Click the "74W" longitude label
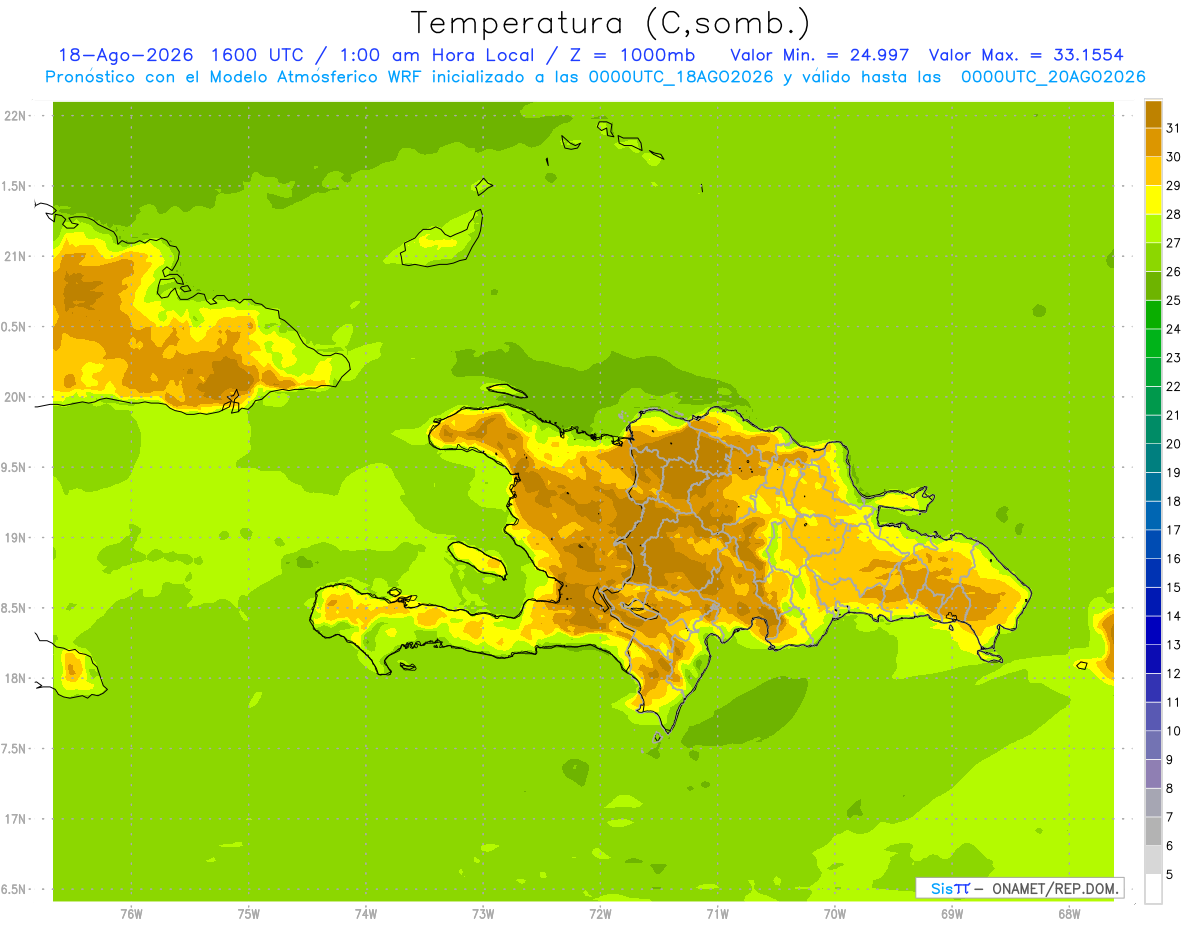This screenshot has height=927, width=1200. pos(366,914)
